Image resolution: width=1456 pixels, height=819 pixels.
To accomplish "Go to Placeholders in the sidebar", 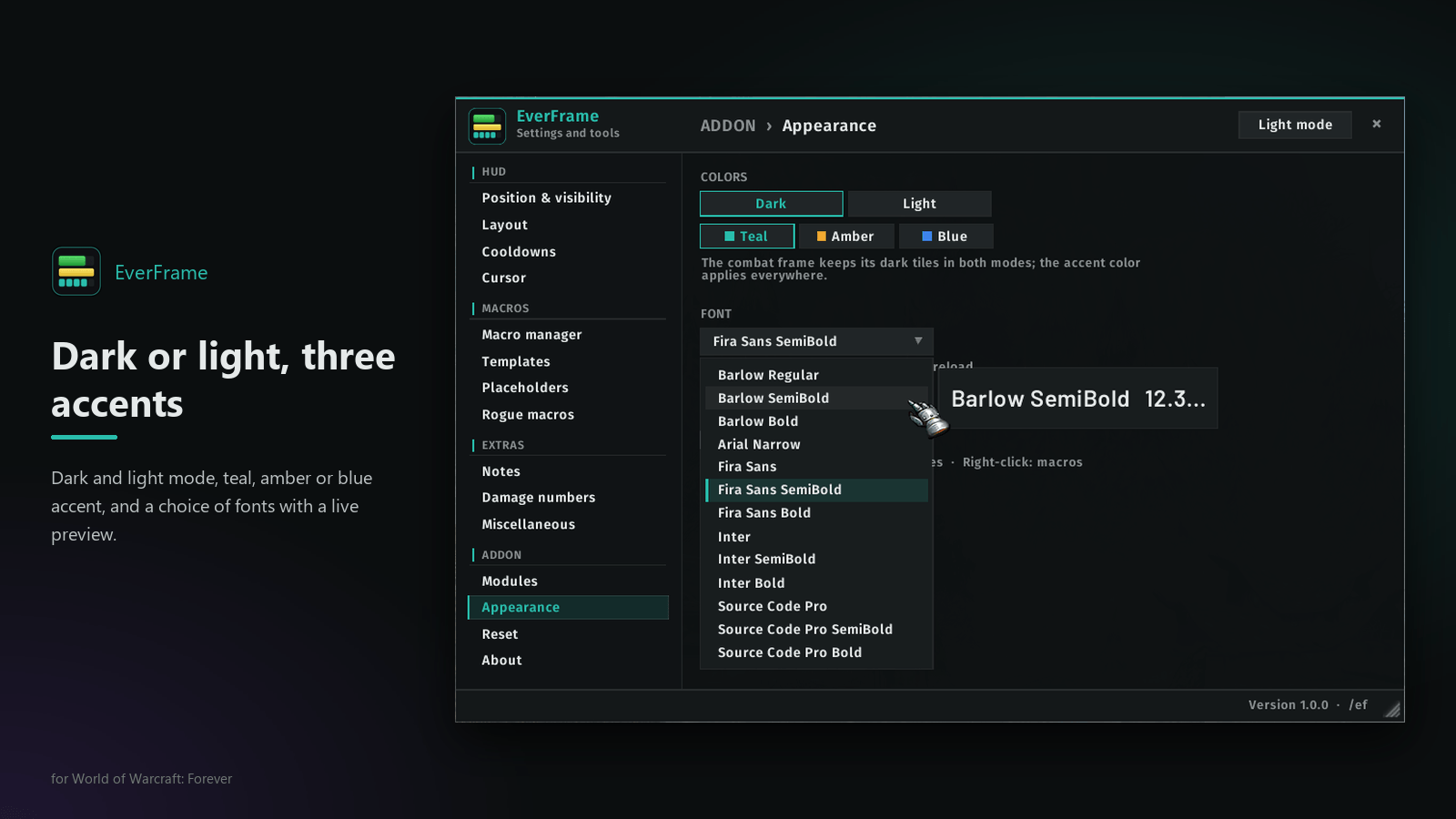I will pos(568,388).
